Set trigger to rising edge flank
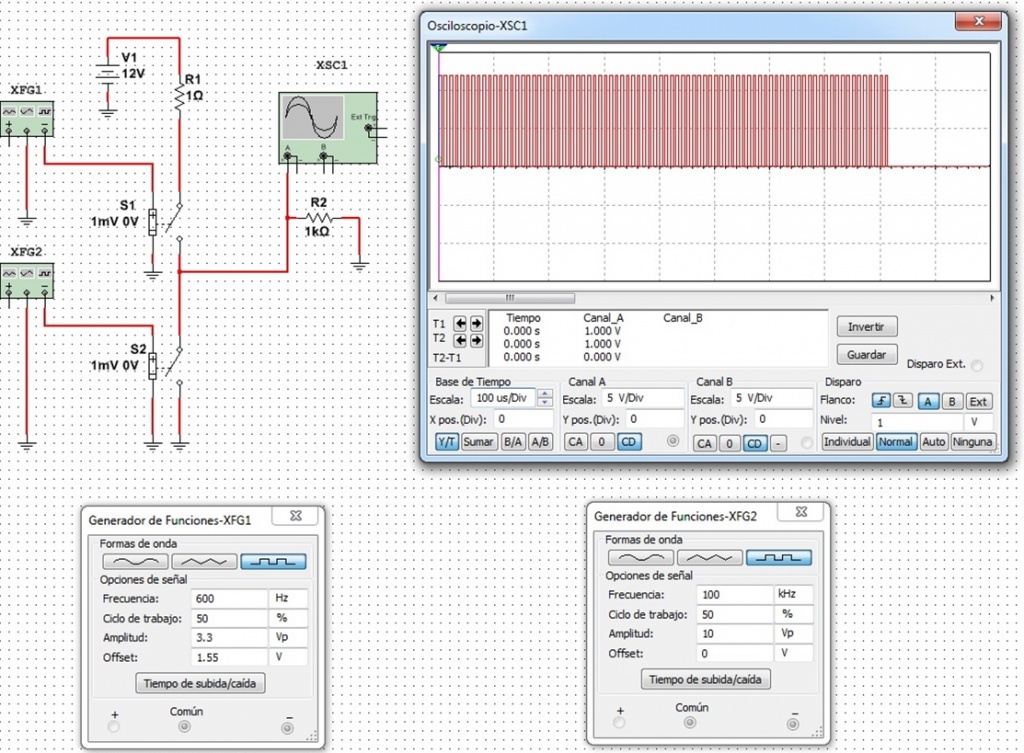The width and height of the screenshot is (1024, 753). pyautogui.click(x=880, y=401)
